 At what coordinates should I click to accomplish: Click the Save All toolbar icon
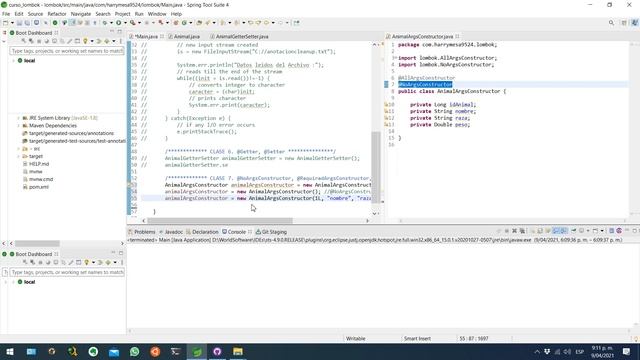(x=27, y=23)
